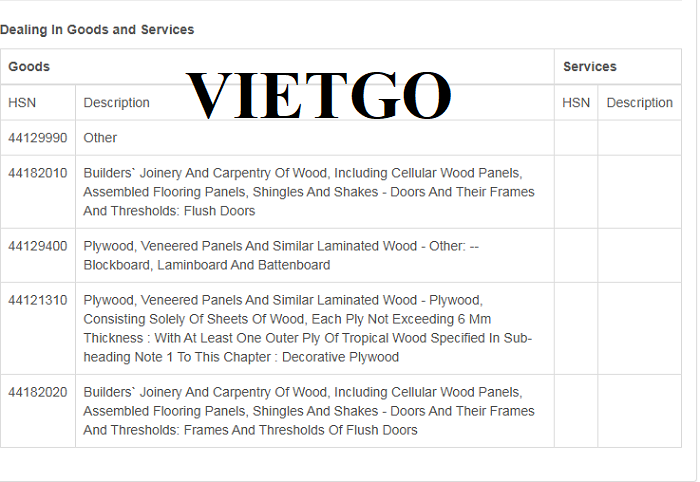Select the Services column group header
Screen dimensions: 700x482
[590, 67]
